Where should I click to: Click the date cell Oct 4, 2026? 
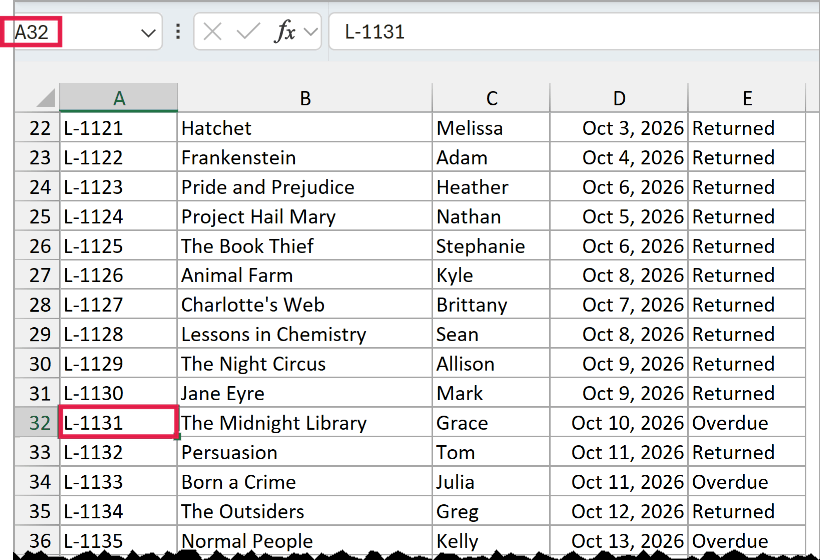click(619, 157)
